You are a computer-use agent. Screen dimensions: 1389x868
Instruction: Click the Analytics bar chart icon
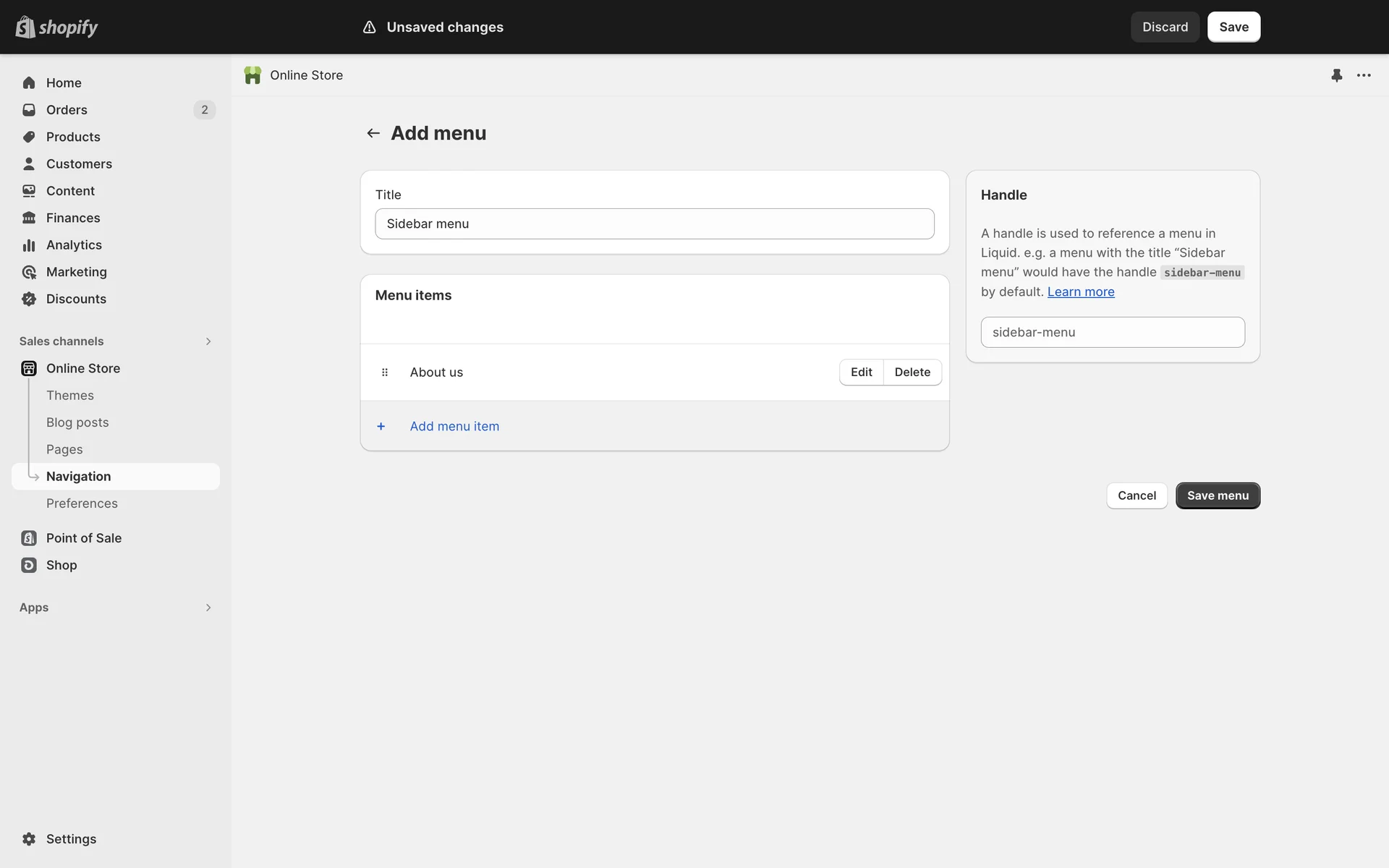[x=29, y=245]
